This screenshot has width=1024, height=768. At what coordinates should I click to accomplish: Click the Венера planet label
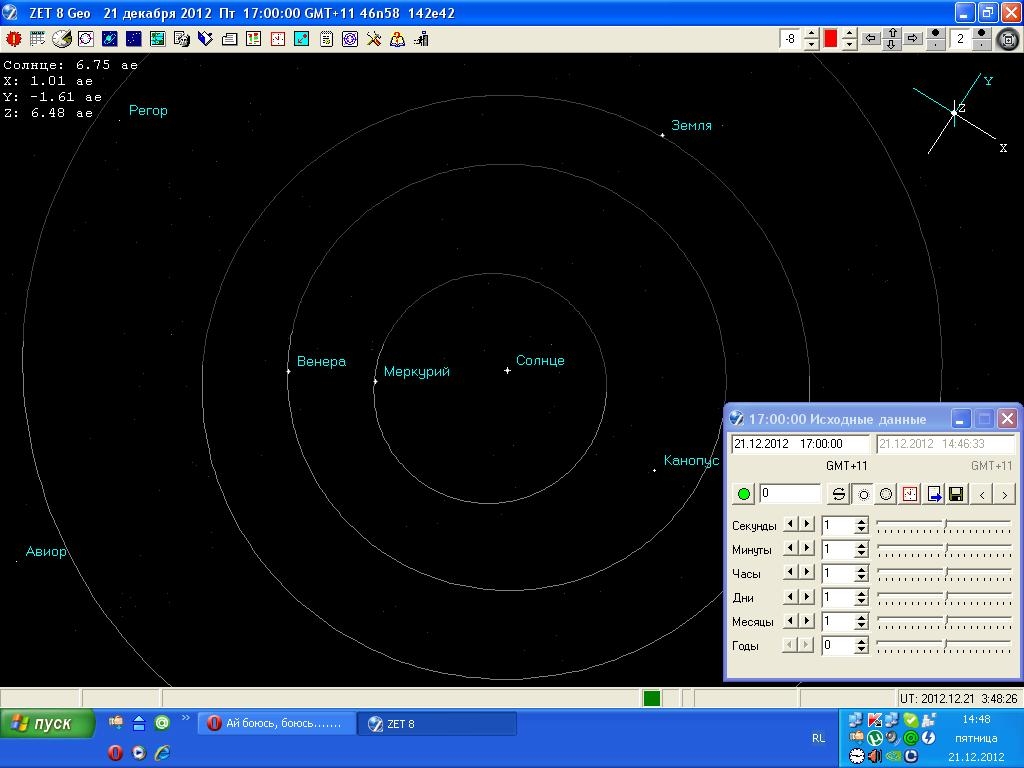[321, 361]
